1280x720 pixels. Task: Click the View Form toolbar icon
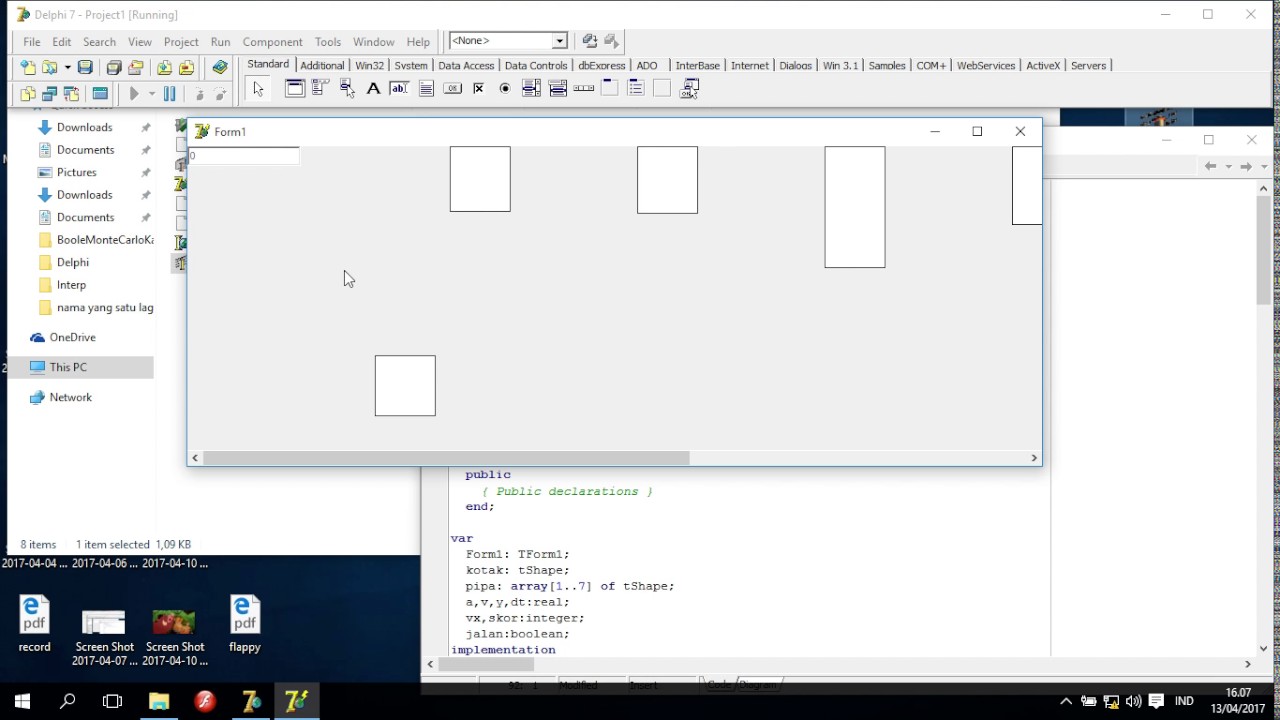tap(49, 94)
